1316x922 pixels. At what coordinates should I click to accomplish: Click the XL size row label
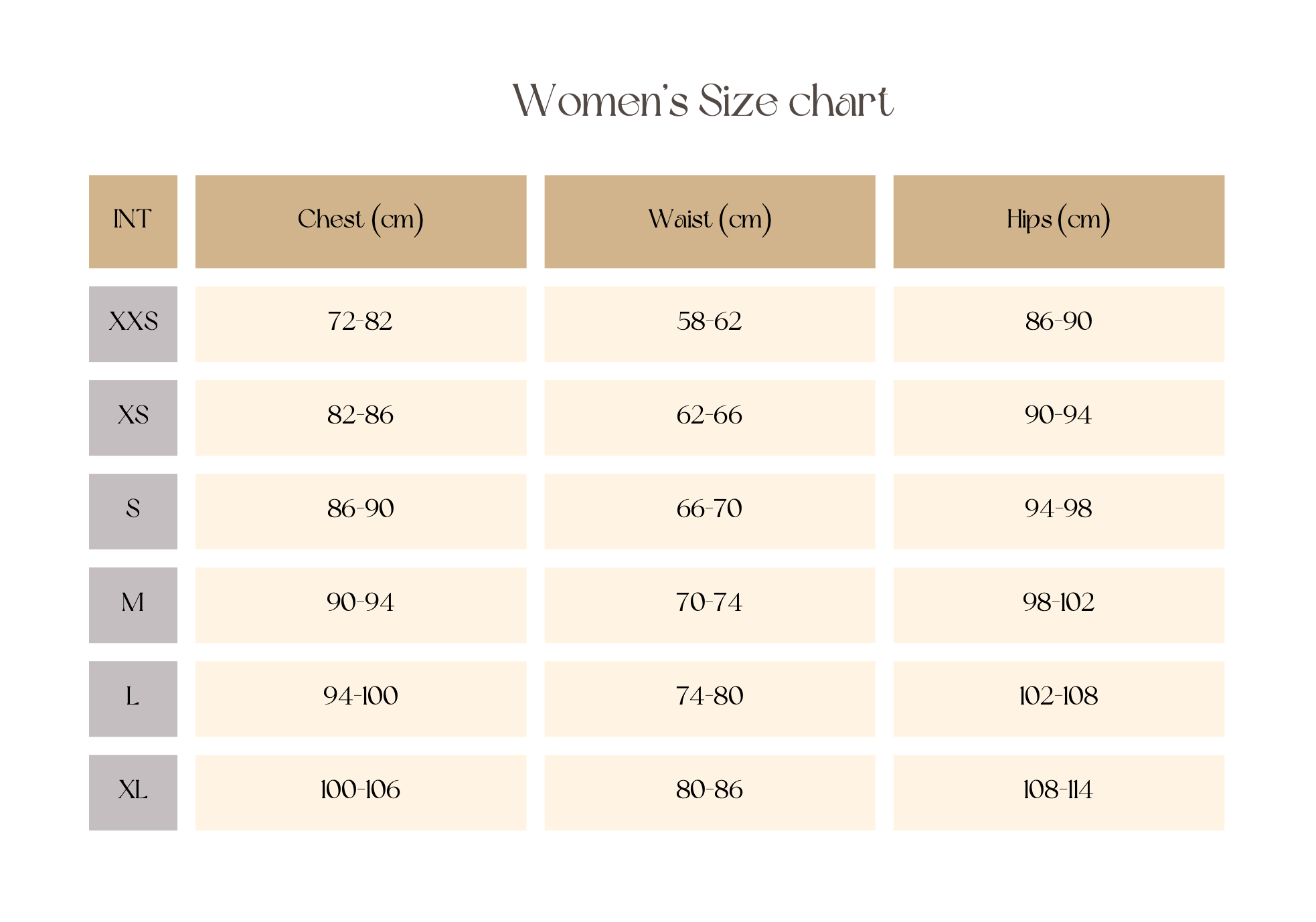pyautogui.click(x=133, y=792)
